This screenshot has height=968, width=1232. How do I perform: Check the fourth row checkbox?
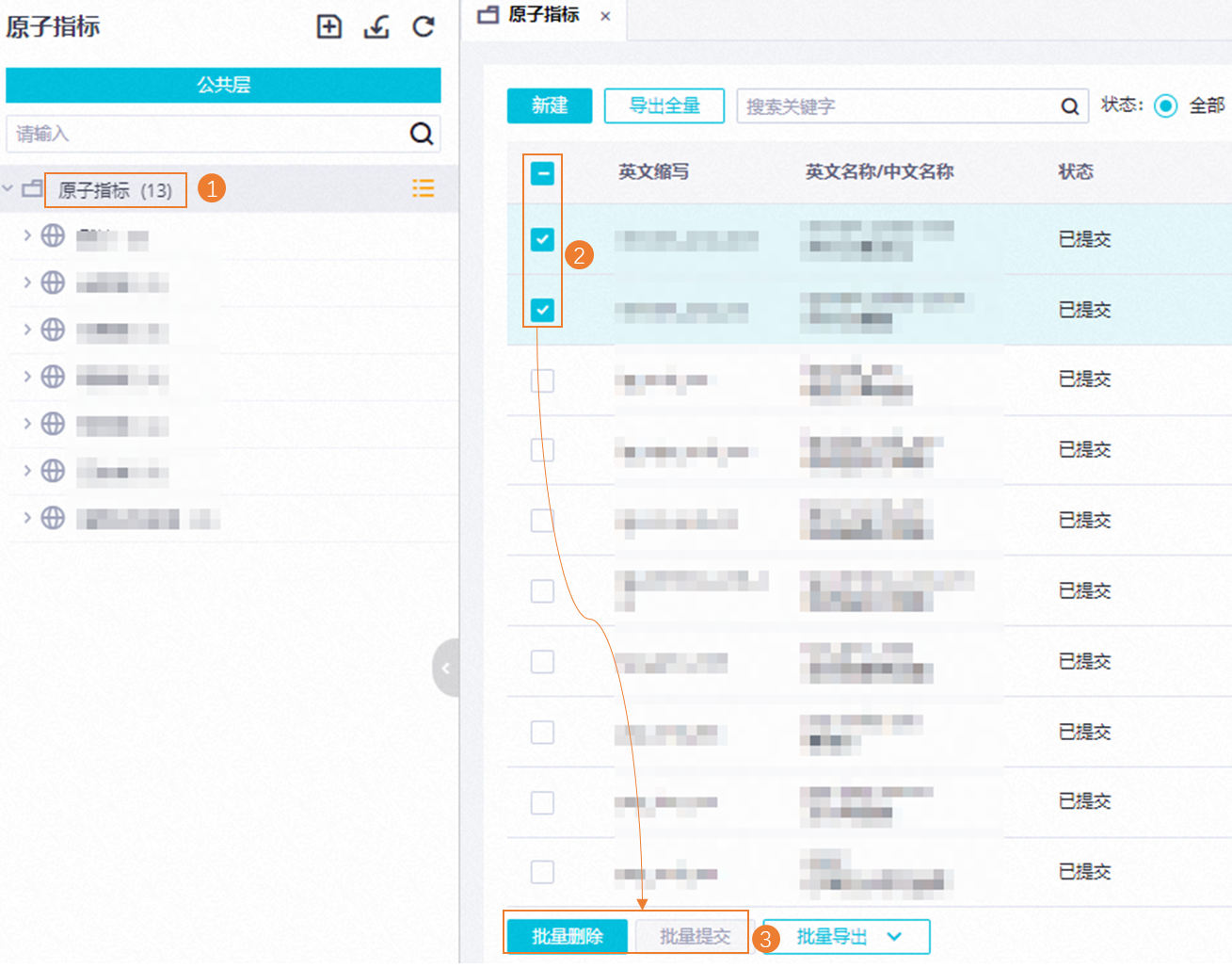tap(542, 450)
